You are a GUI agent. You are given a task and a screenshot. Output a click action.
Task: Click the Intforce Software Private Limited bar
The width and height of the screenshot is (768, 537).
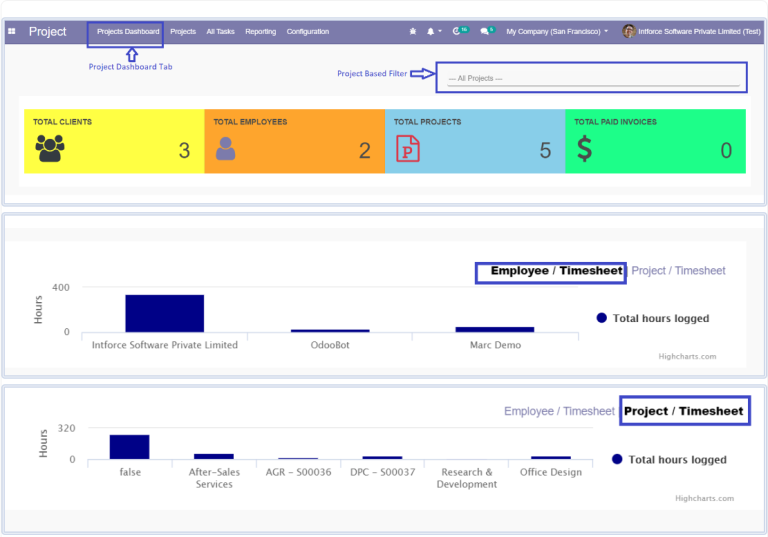click(165, 314)
